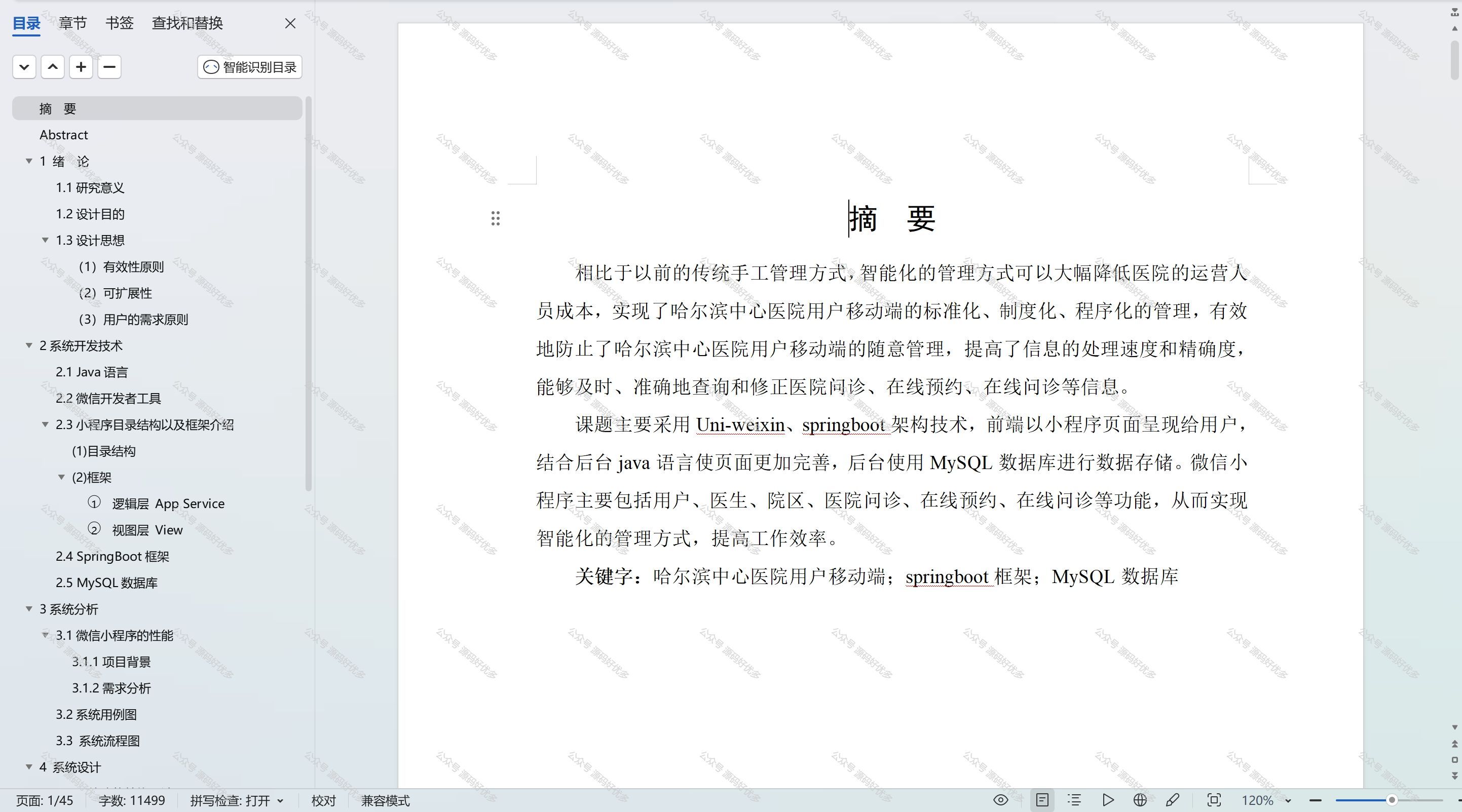This screenshot has width=1462, height=812.
Task: Switch to page layout view icon
Action: [x=1042, y=800]
